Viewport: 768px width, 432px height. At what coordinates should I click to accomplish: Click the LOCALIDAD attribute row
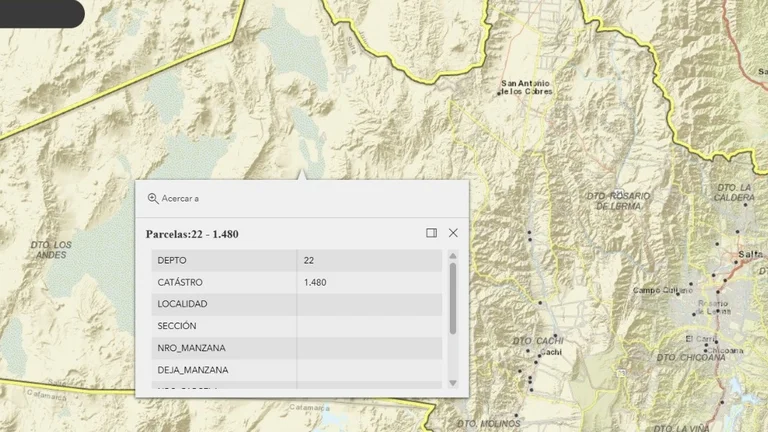pos(297,304)
